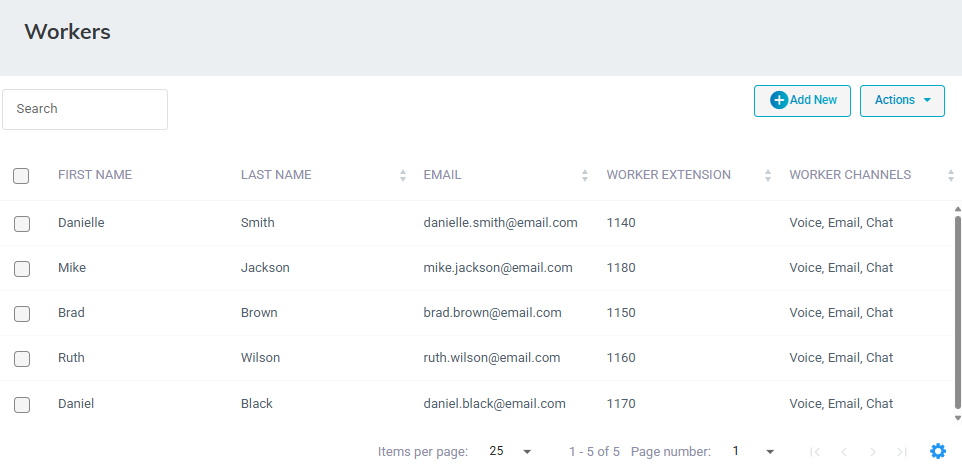
Task: Sort by Worker Extension column arrows
Action: 768,175
